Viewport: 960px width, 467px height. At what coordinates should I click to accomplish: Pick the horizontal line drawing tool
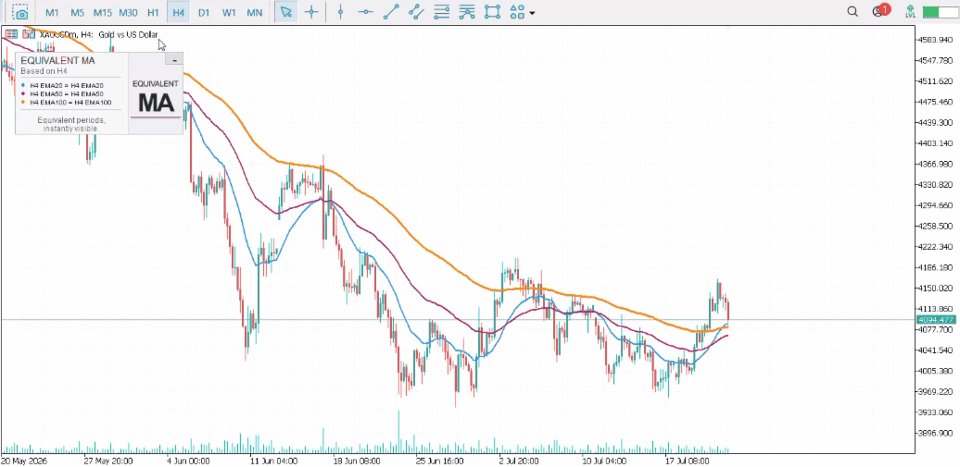click(x=366, y=12)
